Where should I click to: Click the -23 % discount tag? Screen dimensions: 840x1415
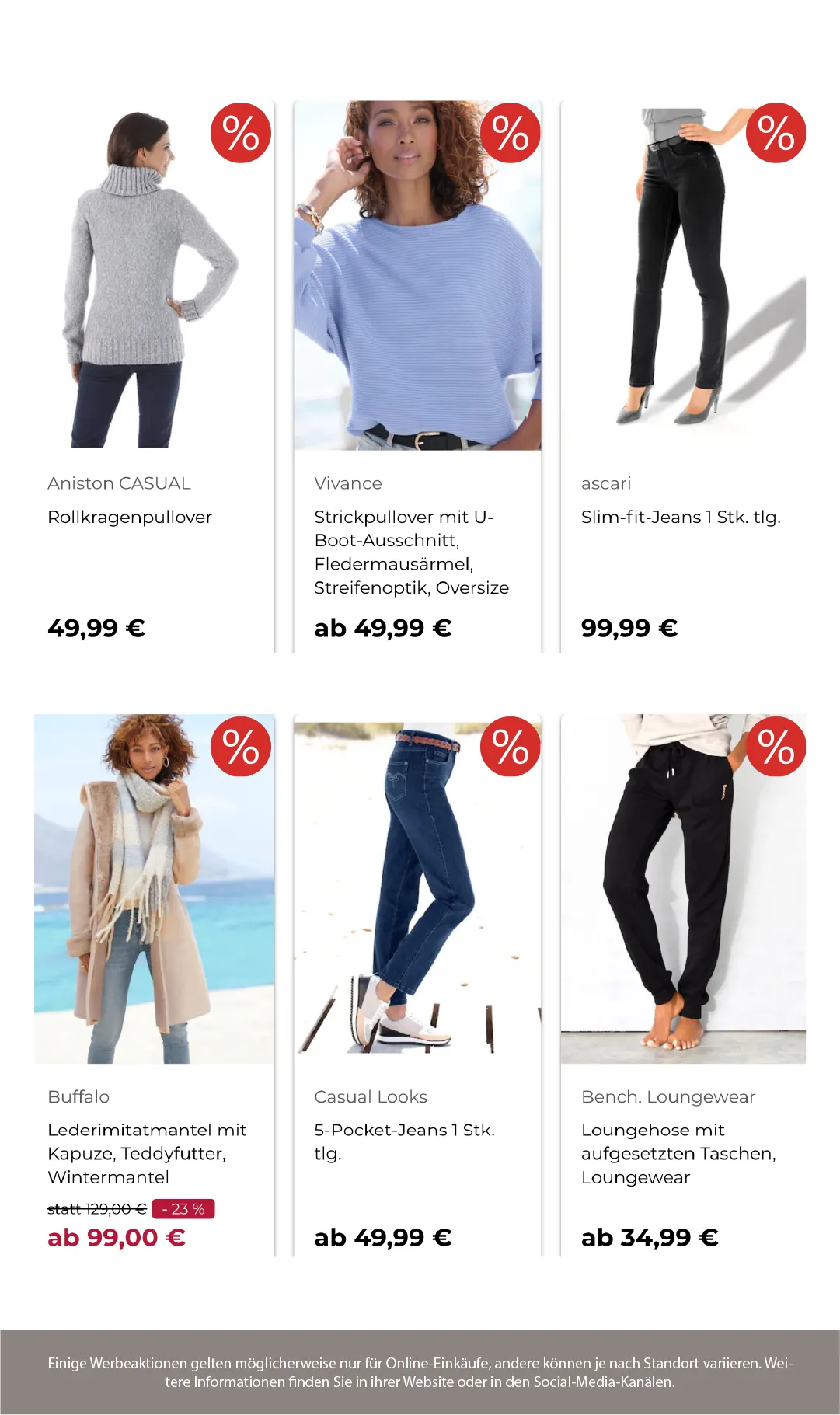[183, 1209]
